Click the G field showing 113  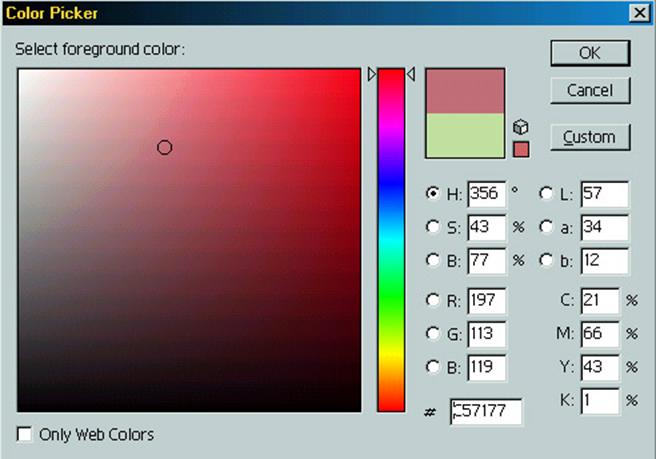point(487,334)
